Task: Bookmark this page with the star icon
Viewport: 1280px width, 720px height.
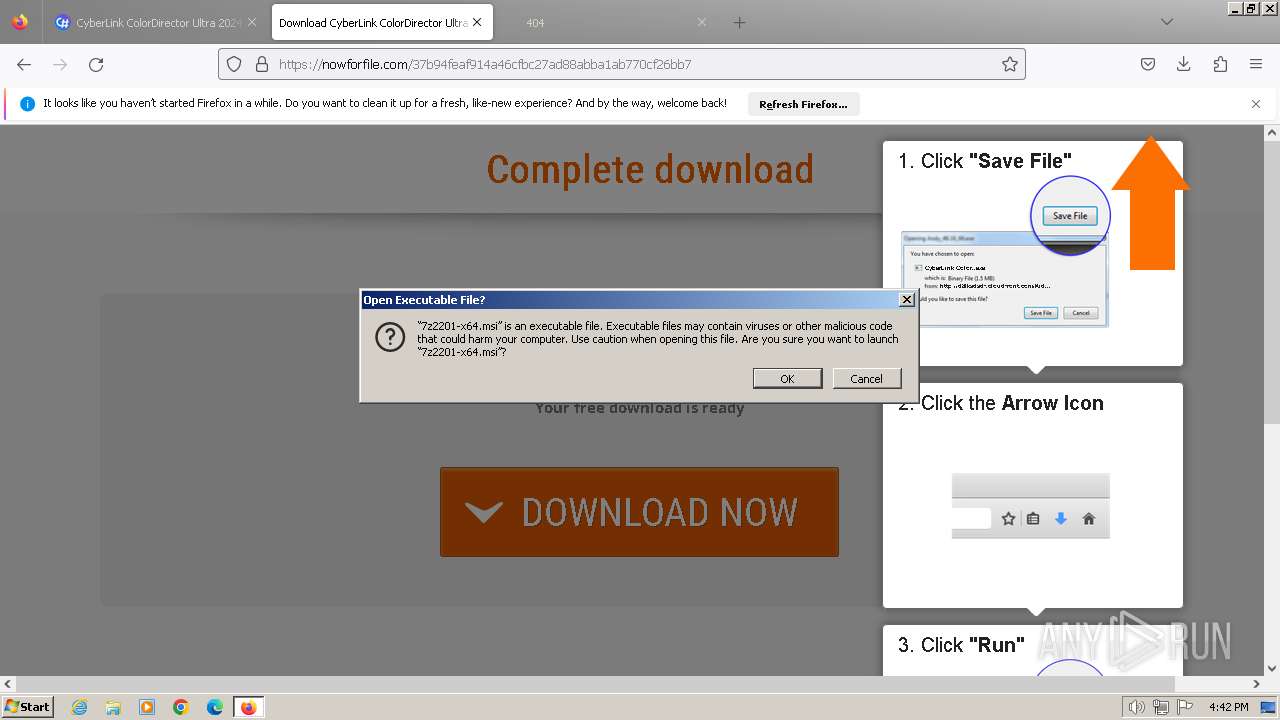Action: (1010, 64)
